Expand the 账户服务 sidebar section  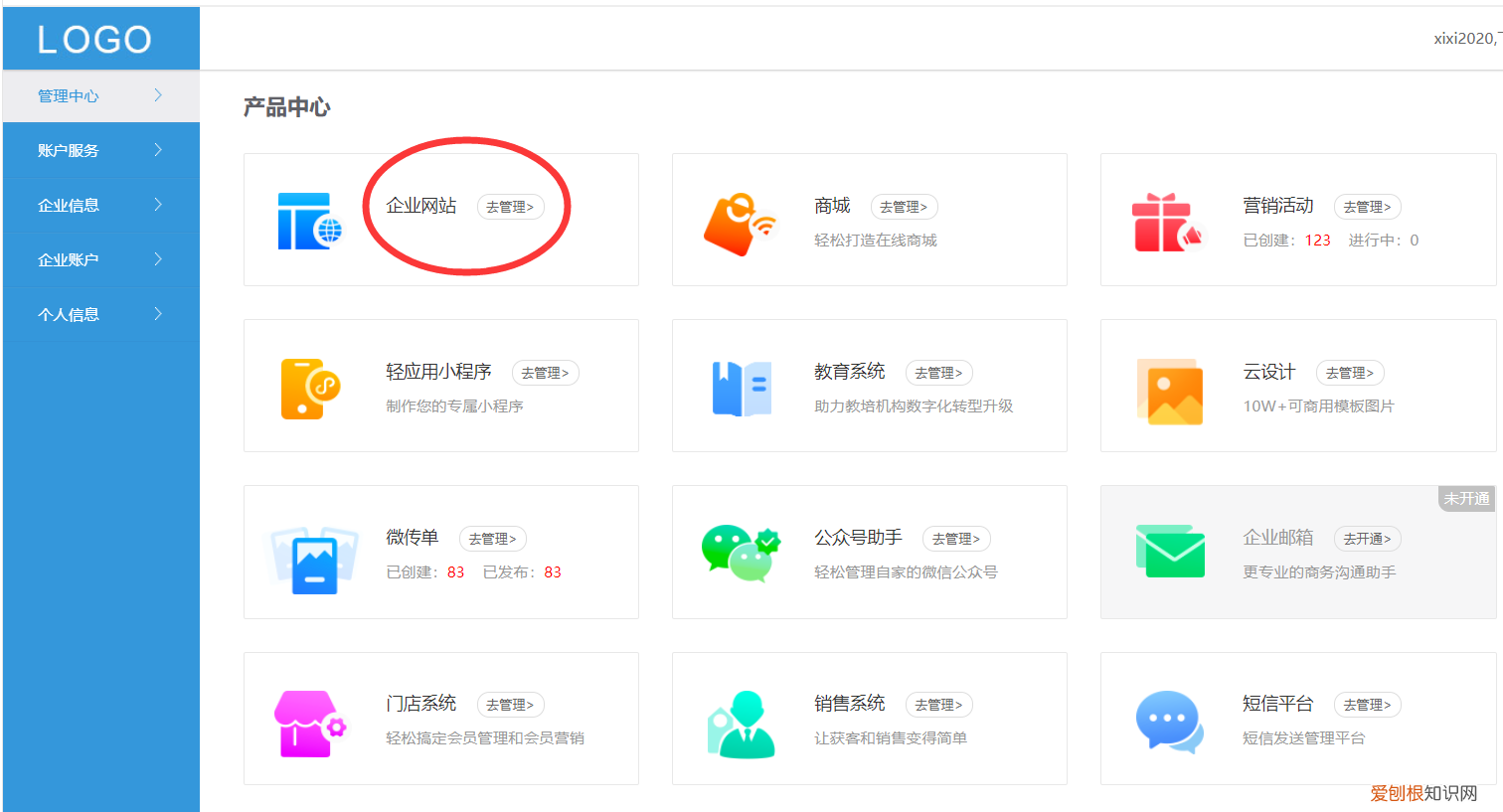pos(68,150)
